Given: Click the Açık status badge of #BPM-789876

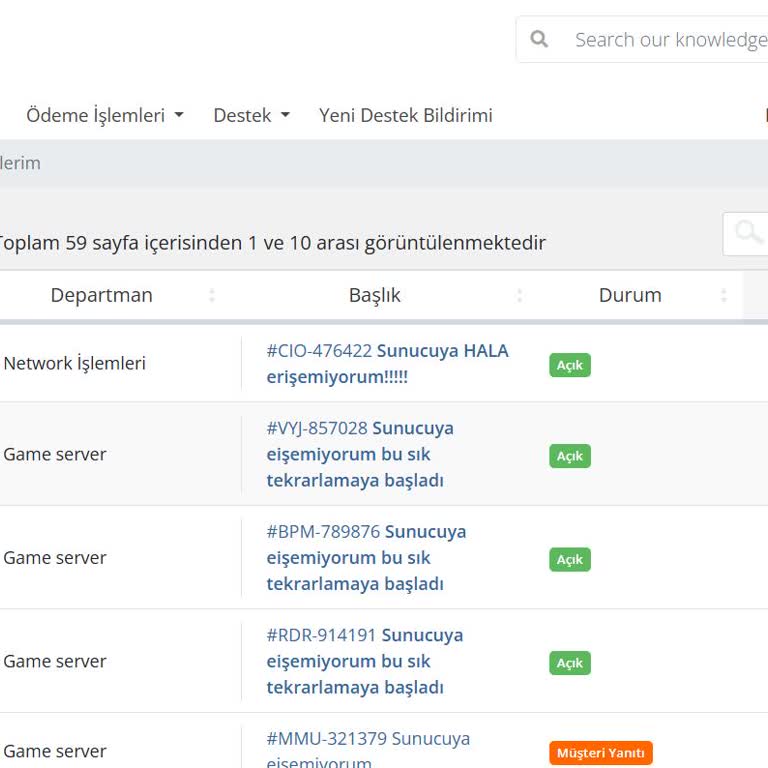Looking at the screenshot, I should (x=569, y=559).
